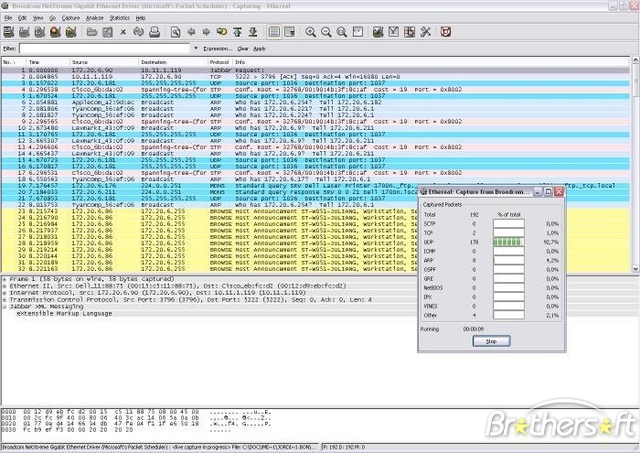Image resolution: width=640 pixels, height=453 pixels.
Task: Sort by the Protocol column header
Action: [220, 62]
